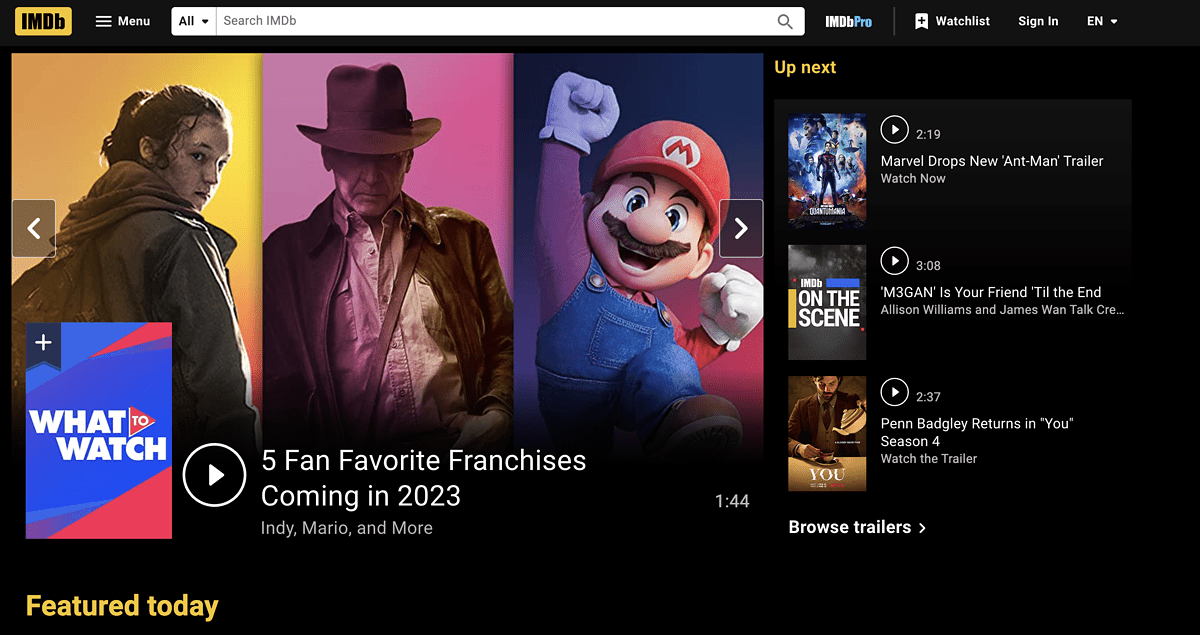Screen dimensions: 1200x635
Task: Open the You season 4 poster thumbnail
Action: point(827,434)
